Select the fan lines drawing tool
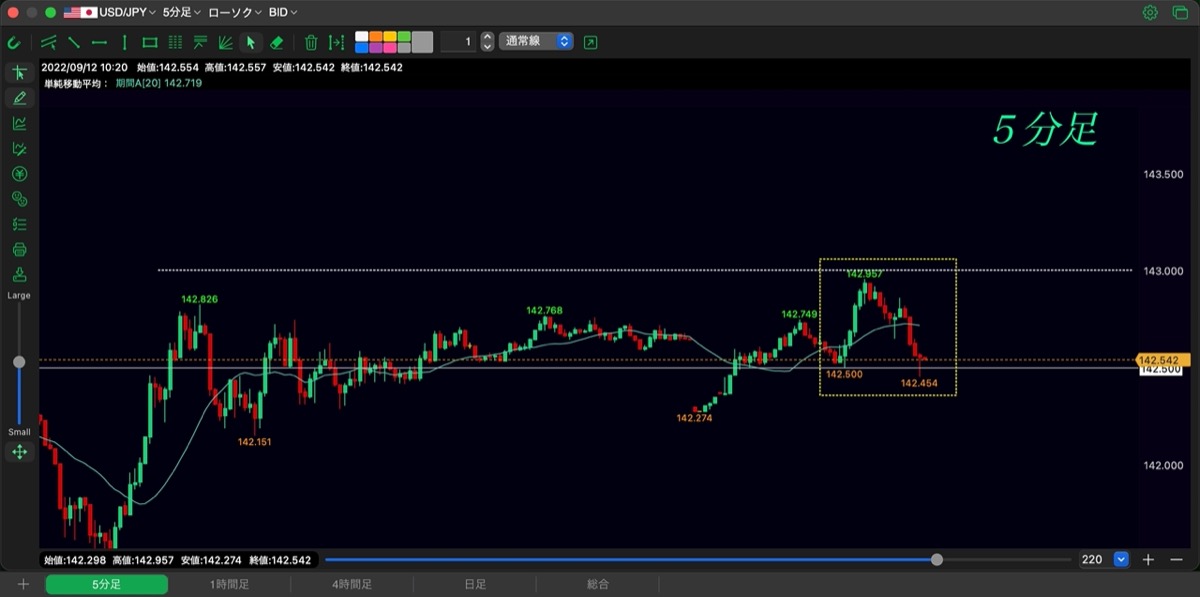The height and width of the screenshot is (597, 1200). coord(225,42)
